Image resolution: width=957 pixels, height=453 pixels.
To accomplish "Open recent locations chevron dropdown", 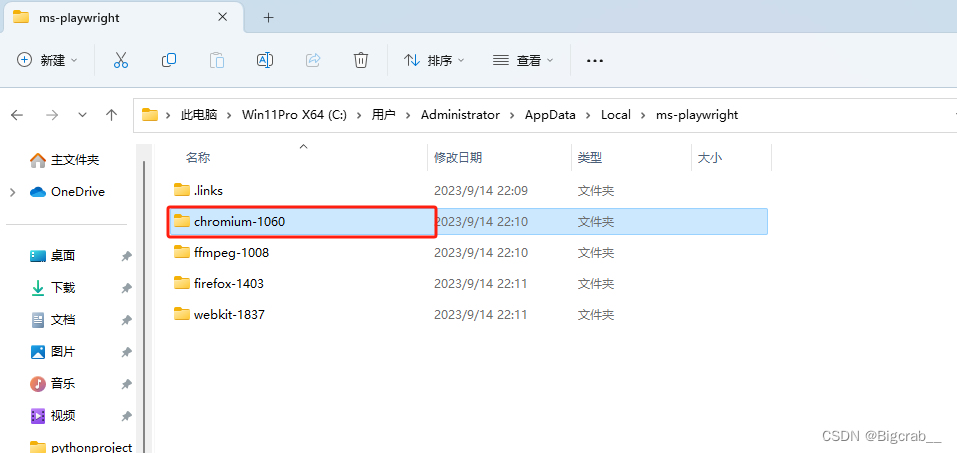I will [x=82, y=115].
